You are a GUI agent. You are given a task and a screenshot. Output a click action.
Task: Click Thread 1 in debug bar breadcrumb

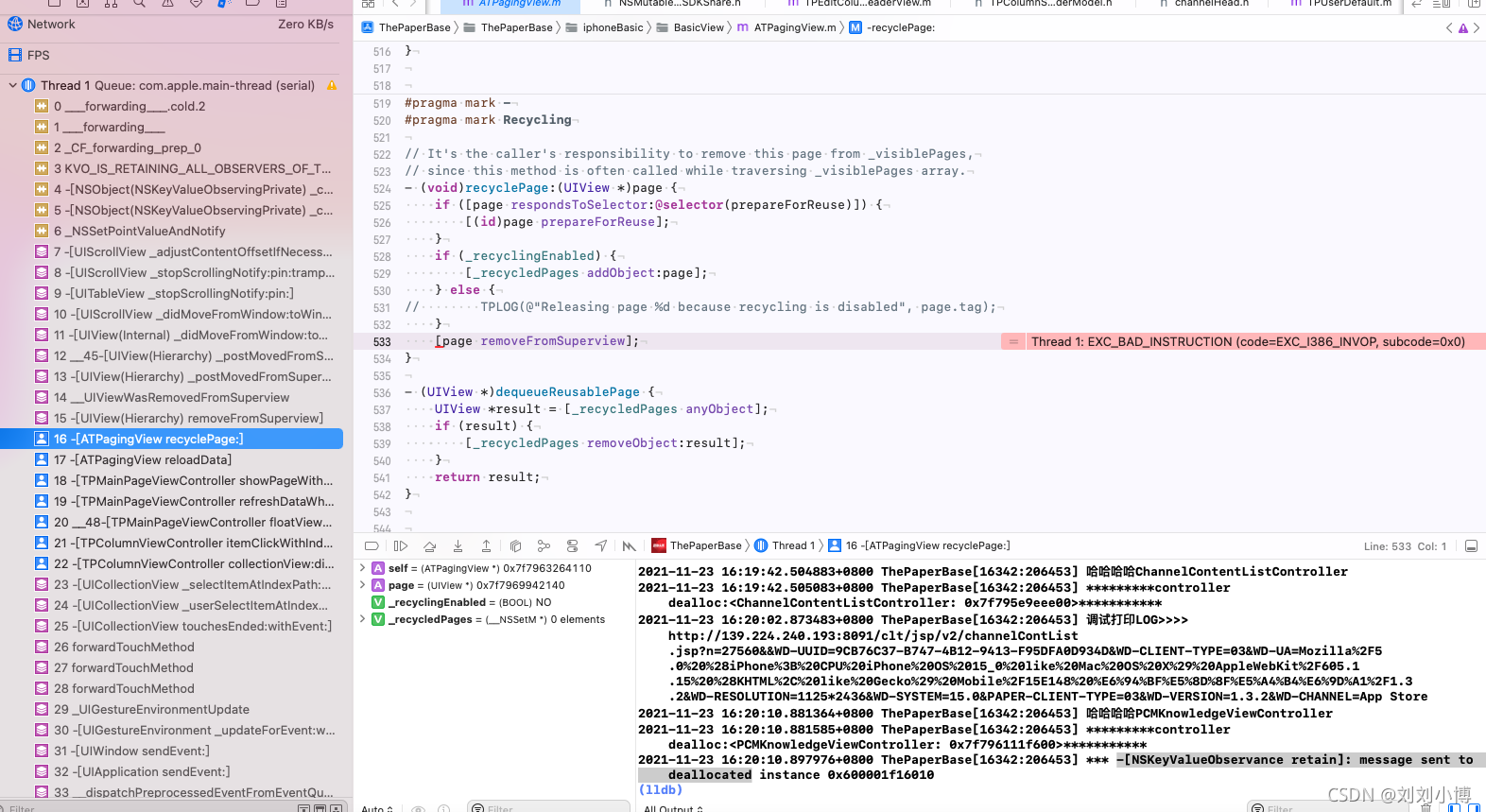[x=785, y=545]
